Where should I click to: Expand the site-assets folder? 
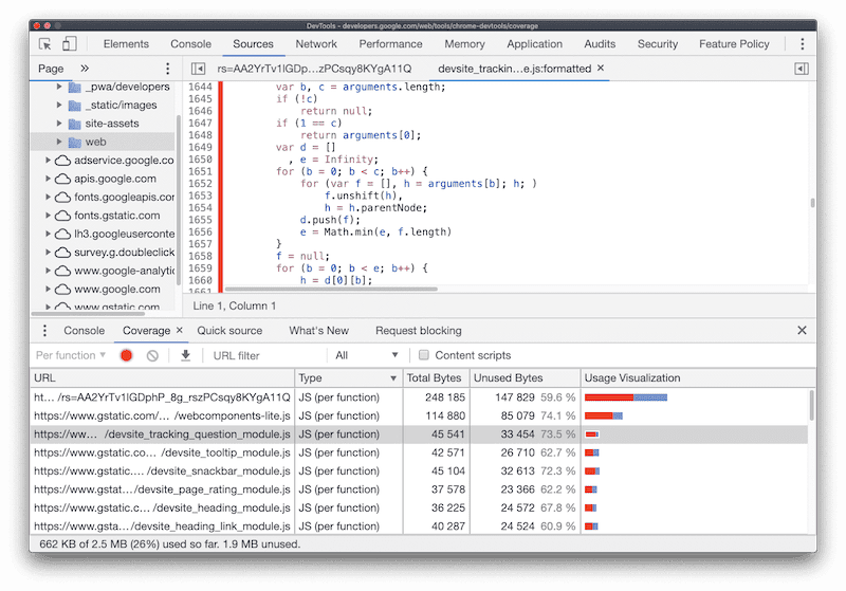59,124
